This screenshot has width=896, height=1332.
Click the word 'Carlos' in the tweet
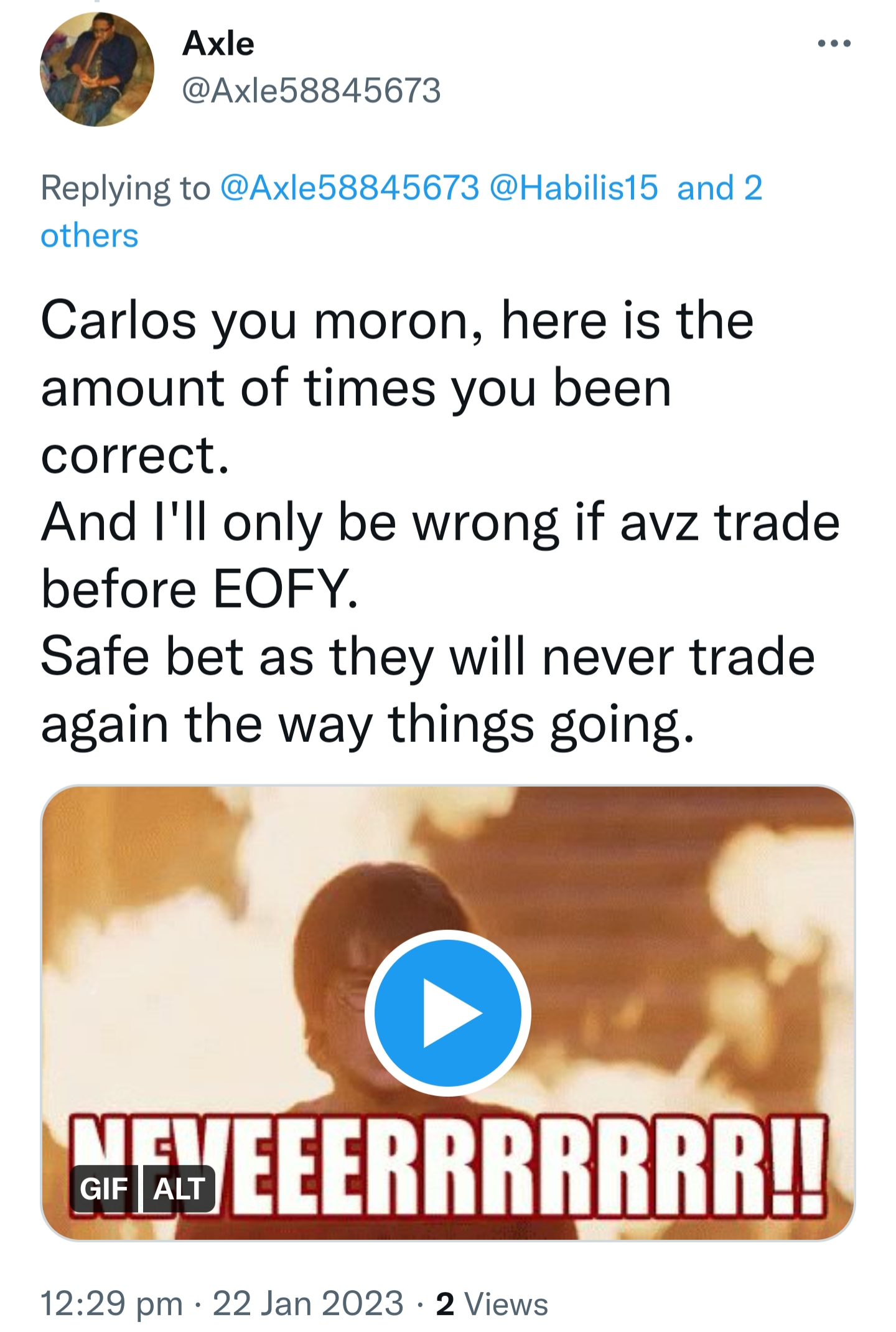(118, 321)
